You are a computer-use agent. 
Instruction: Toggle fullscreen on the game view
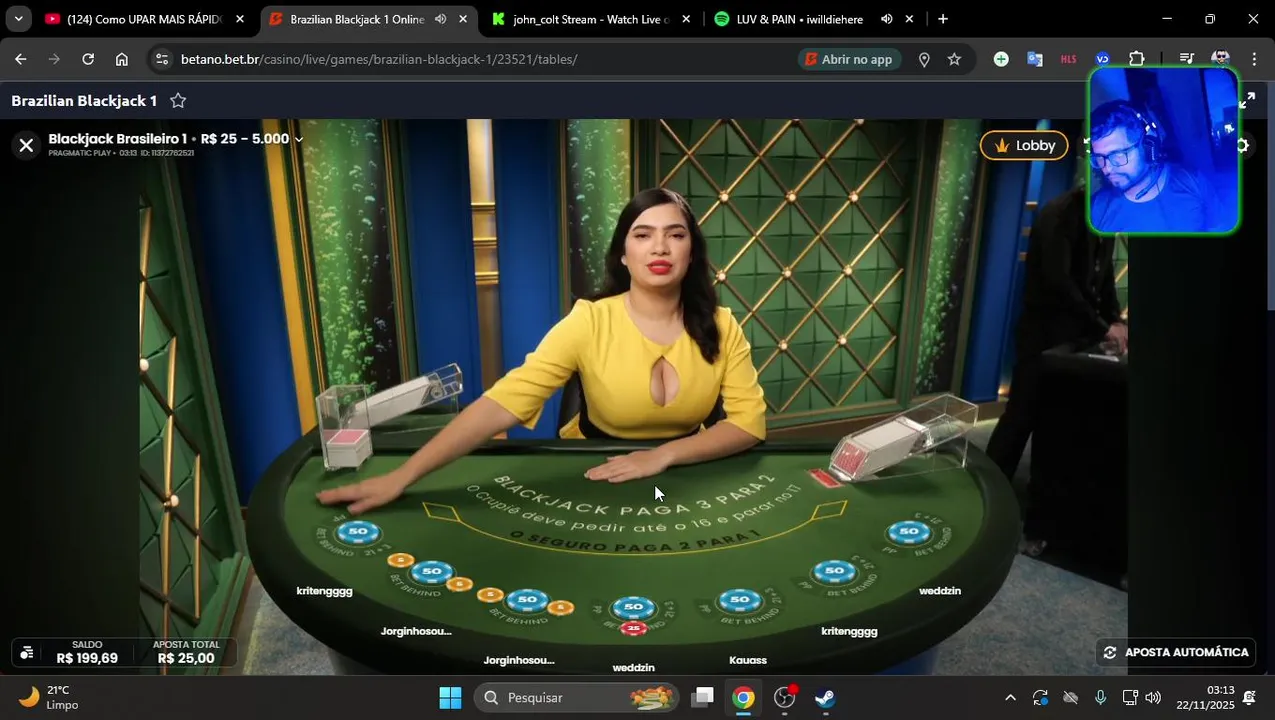[1247, 101]
